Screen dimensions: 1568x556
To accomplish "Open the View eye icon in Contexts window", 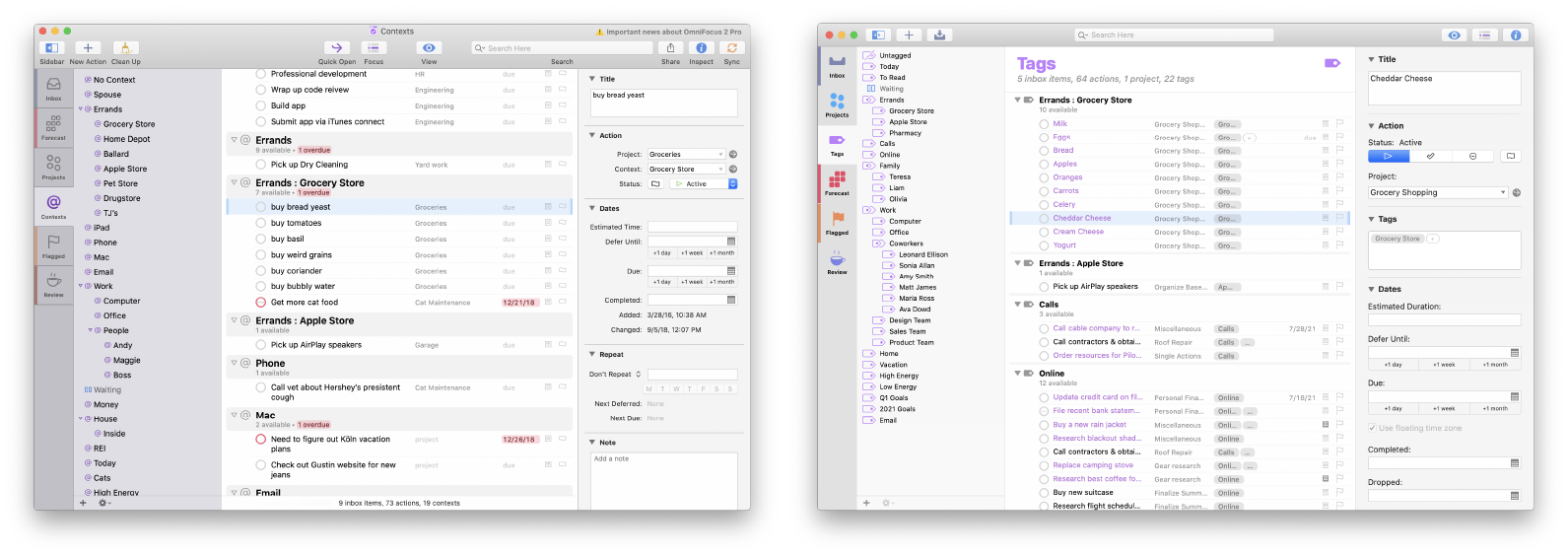I will click(x=429, y=47).
